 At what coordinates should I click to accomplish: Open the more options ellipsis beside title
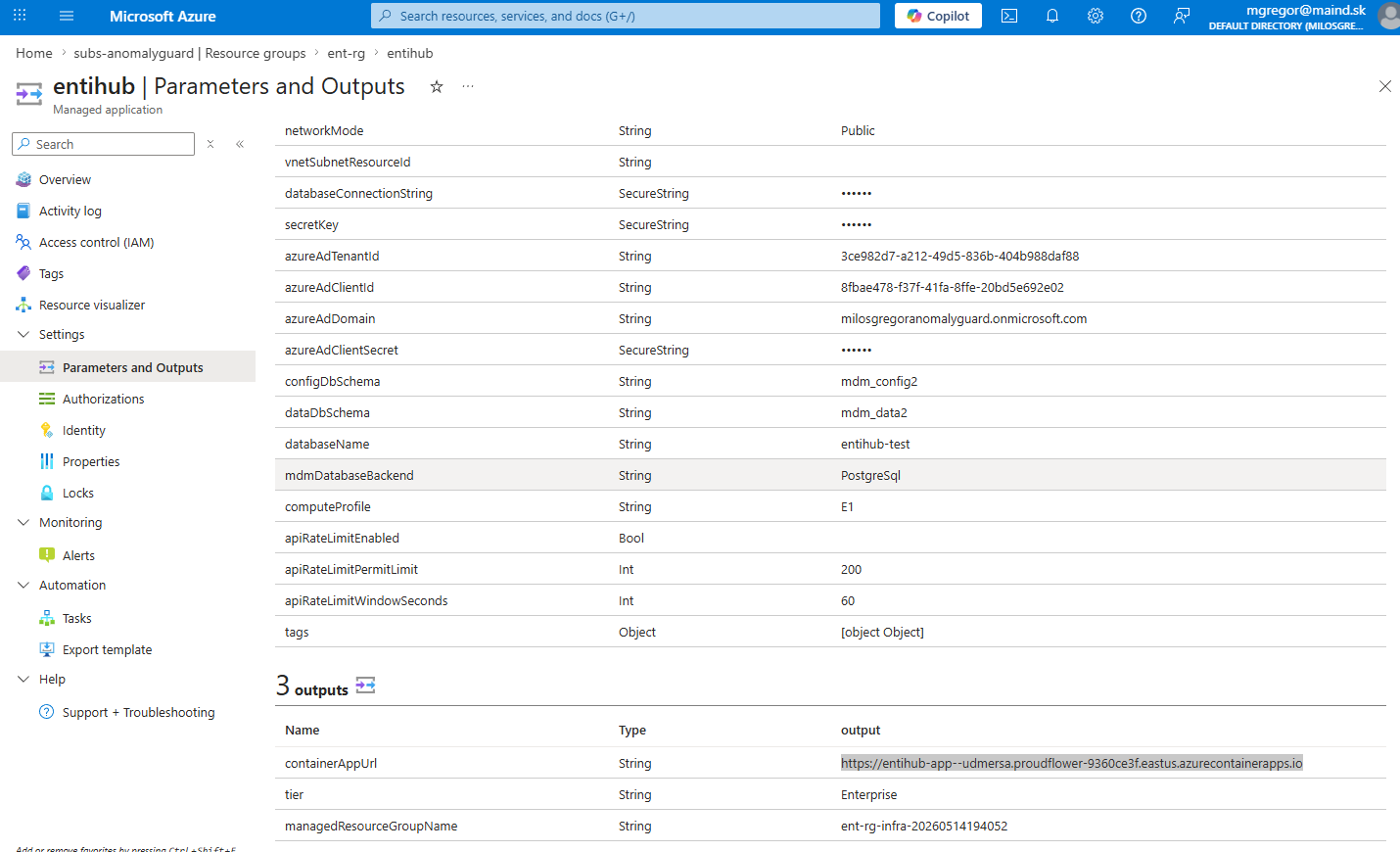468,86
